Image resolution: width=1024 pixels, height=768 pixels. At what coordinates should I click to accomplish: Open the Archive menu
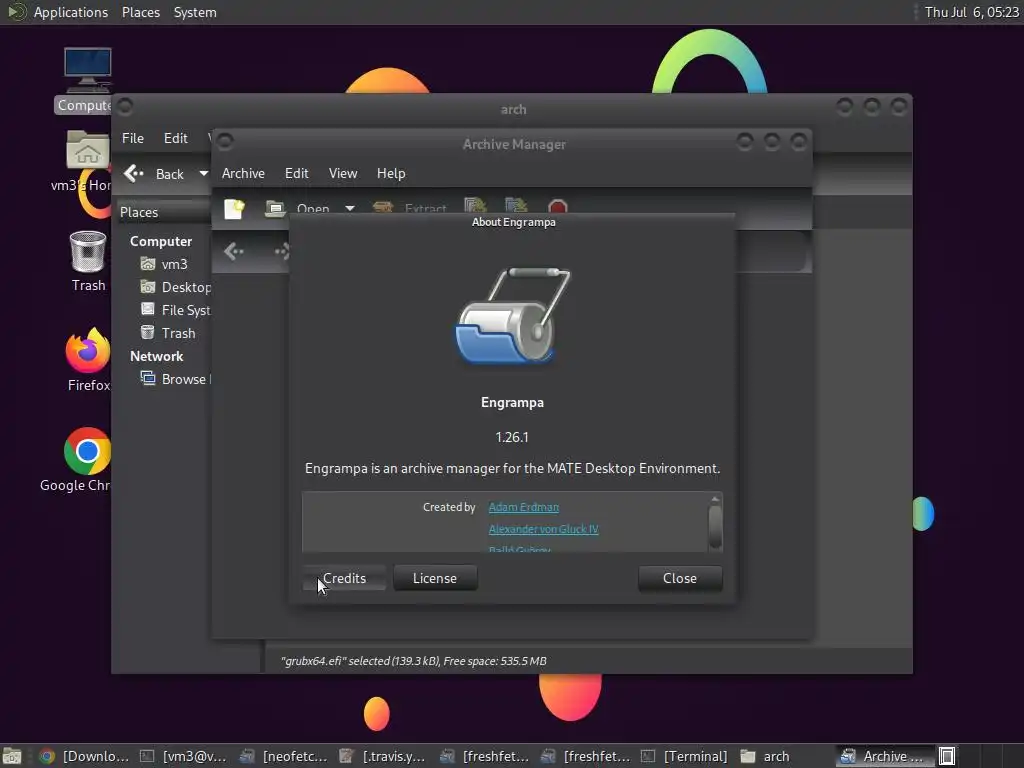243,173
